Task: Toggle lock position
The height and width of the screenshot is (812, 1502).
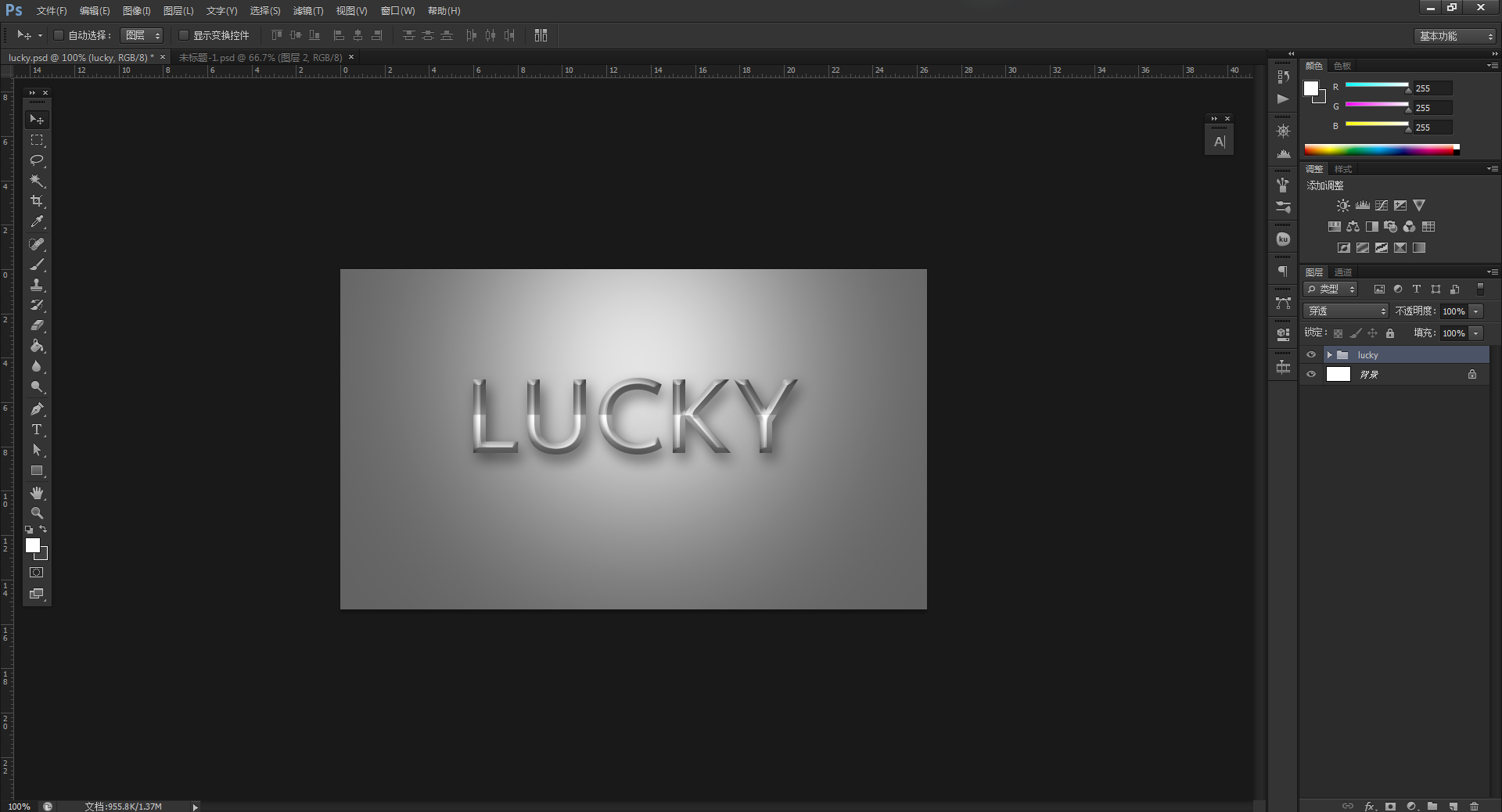Action: [1373, 333]
